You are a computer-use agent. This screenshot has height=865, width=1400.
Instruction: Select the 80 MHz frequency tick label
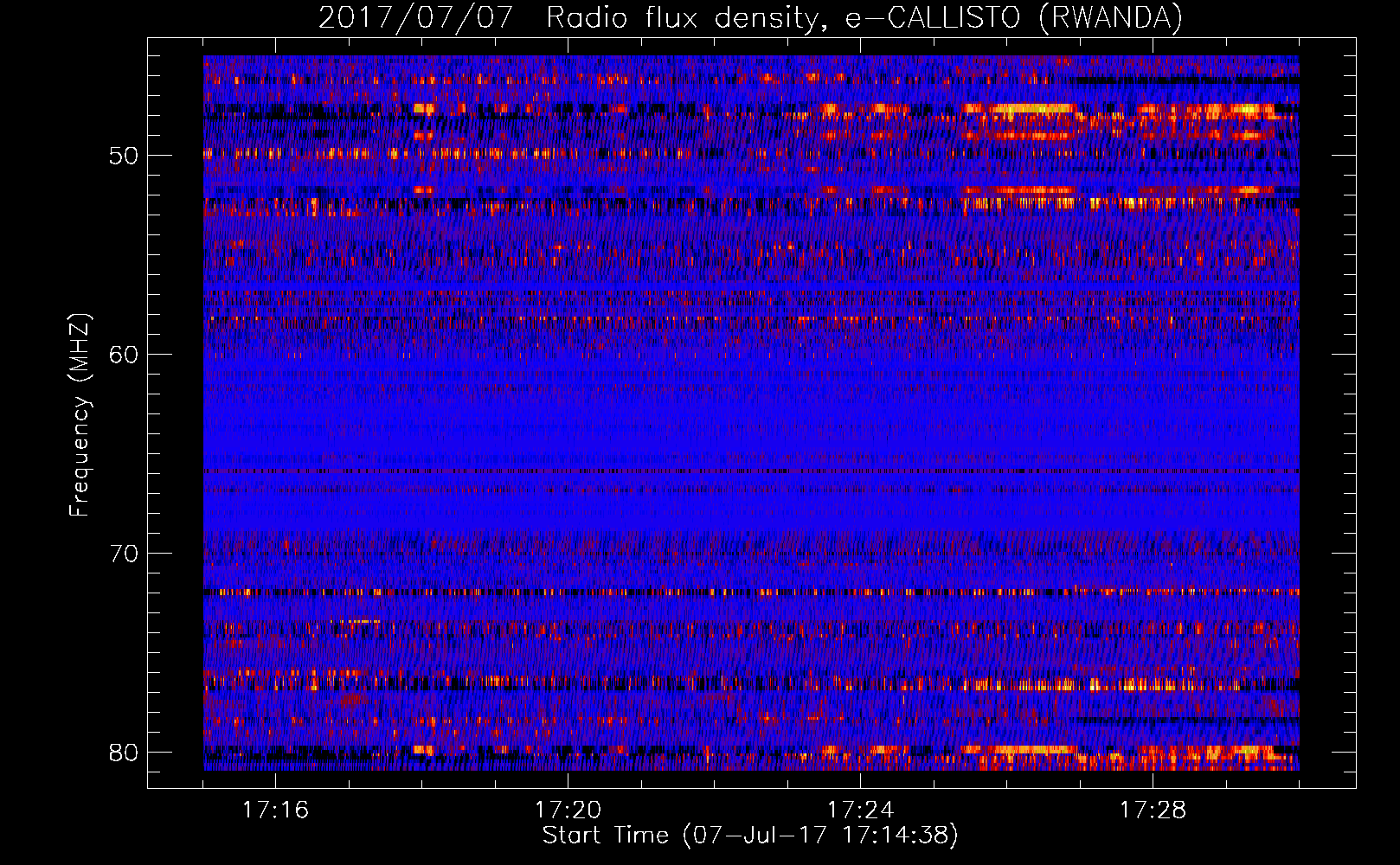click(x=124, y=753)
